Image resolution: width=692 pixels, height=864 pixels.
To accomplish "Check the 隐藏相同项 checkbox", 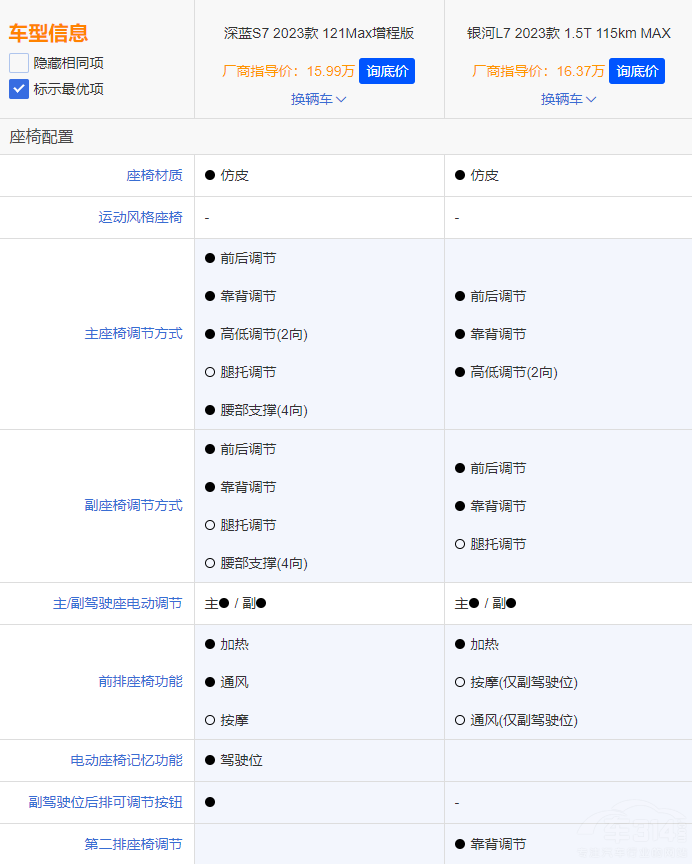I will [19, 63].
